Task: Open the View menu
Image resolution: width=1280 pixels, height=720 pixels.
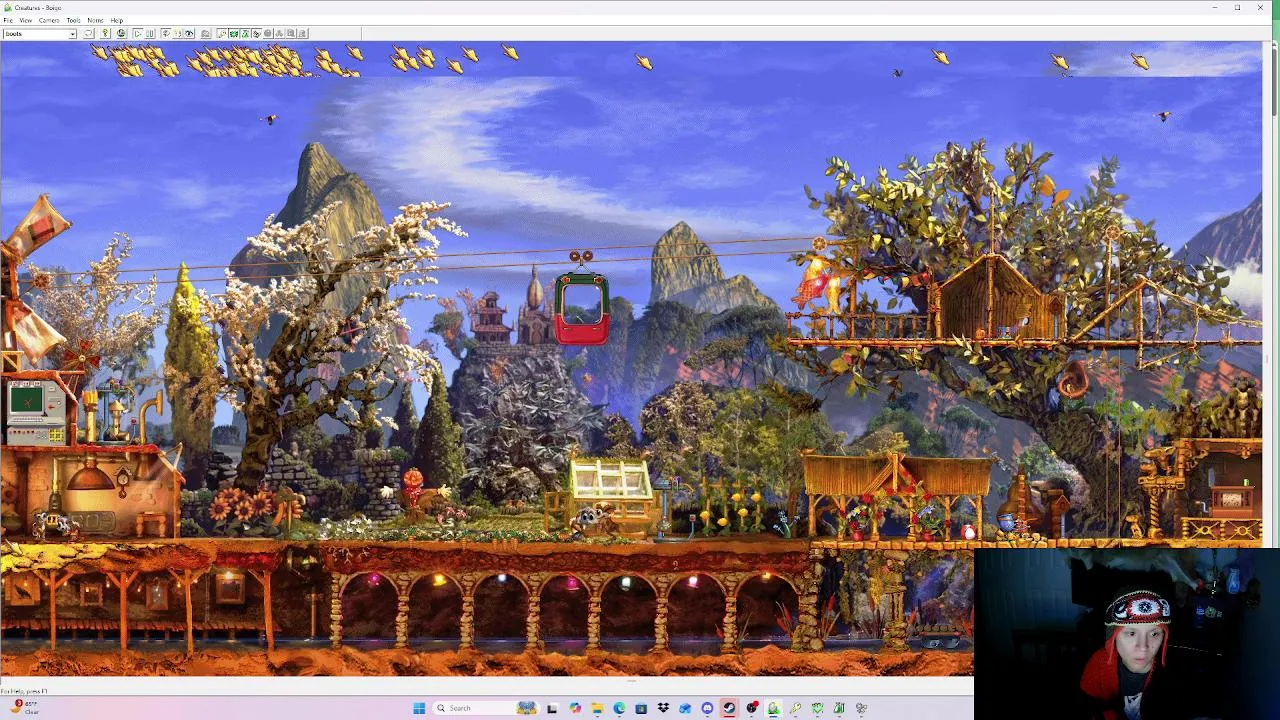Action: click(x=26, y=20)
